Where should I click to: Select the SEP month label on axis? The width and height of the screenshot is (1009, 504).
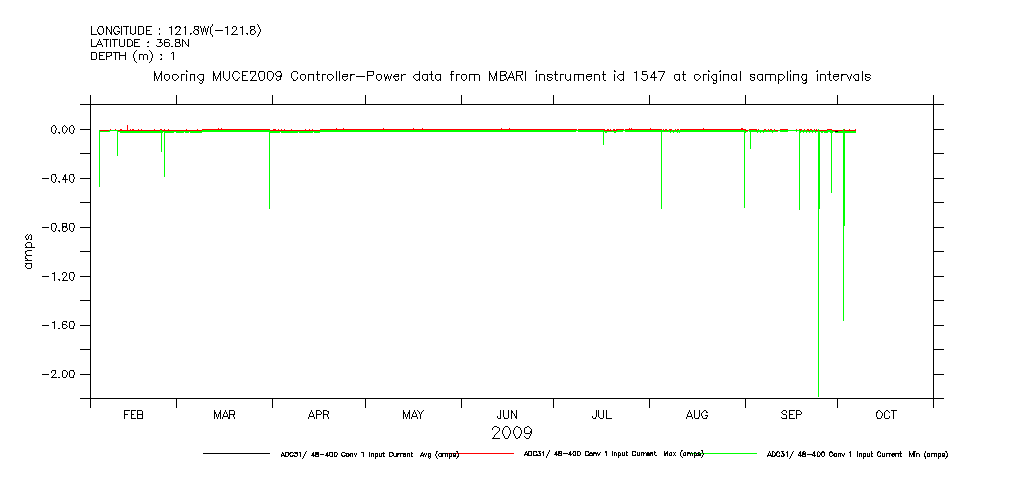791,414
